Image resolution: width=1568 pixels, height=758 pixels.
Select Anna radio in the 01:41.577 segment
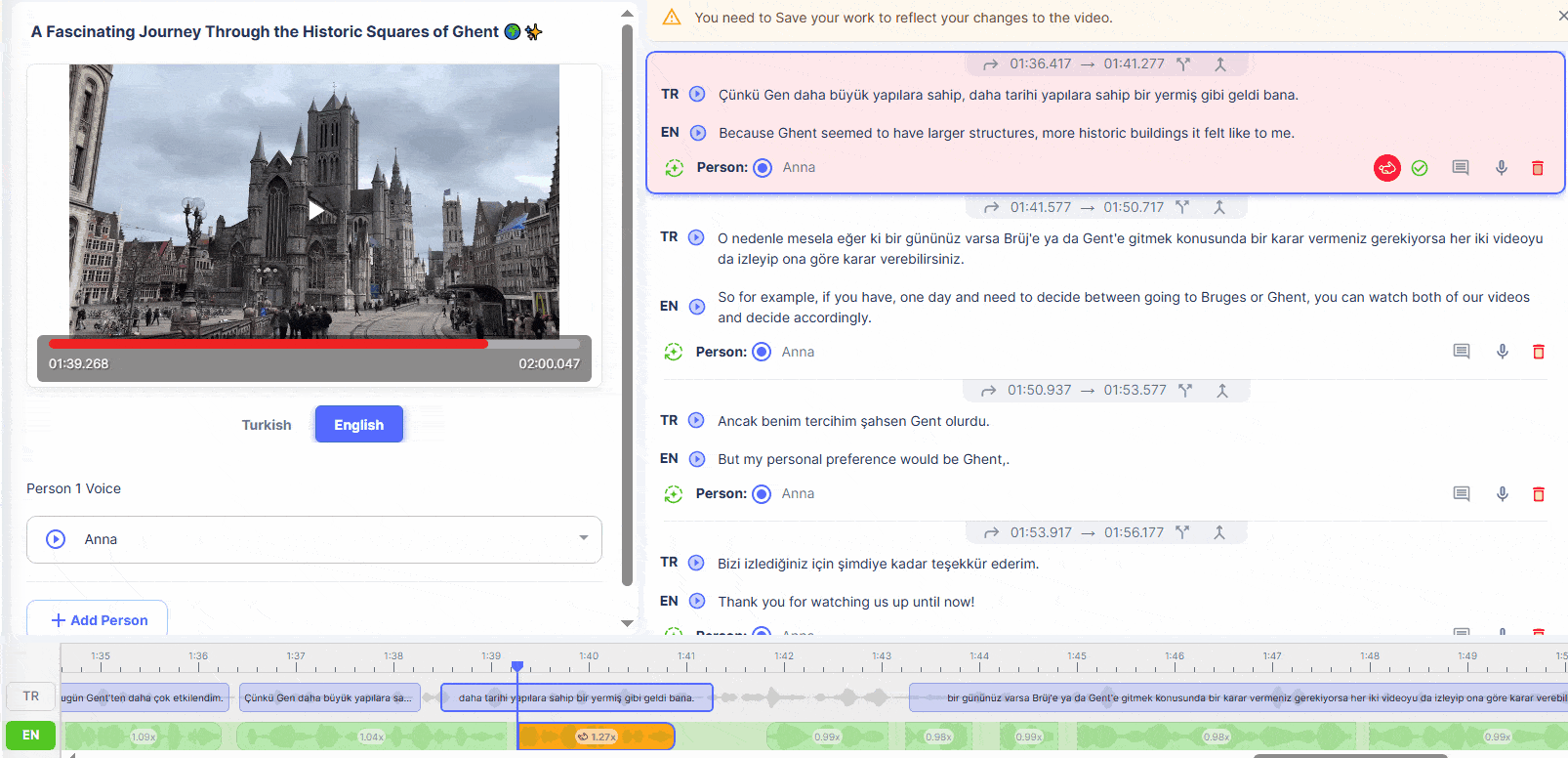tap(762, 352)
